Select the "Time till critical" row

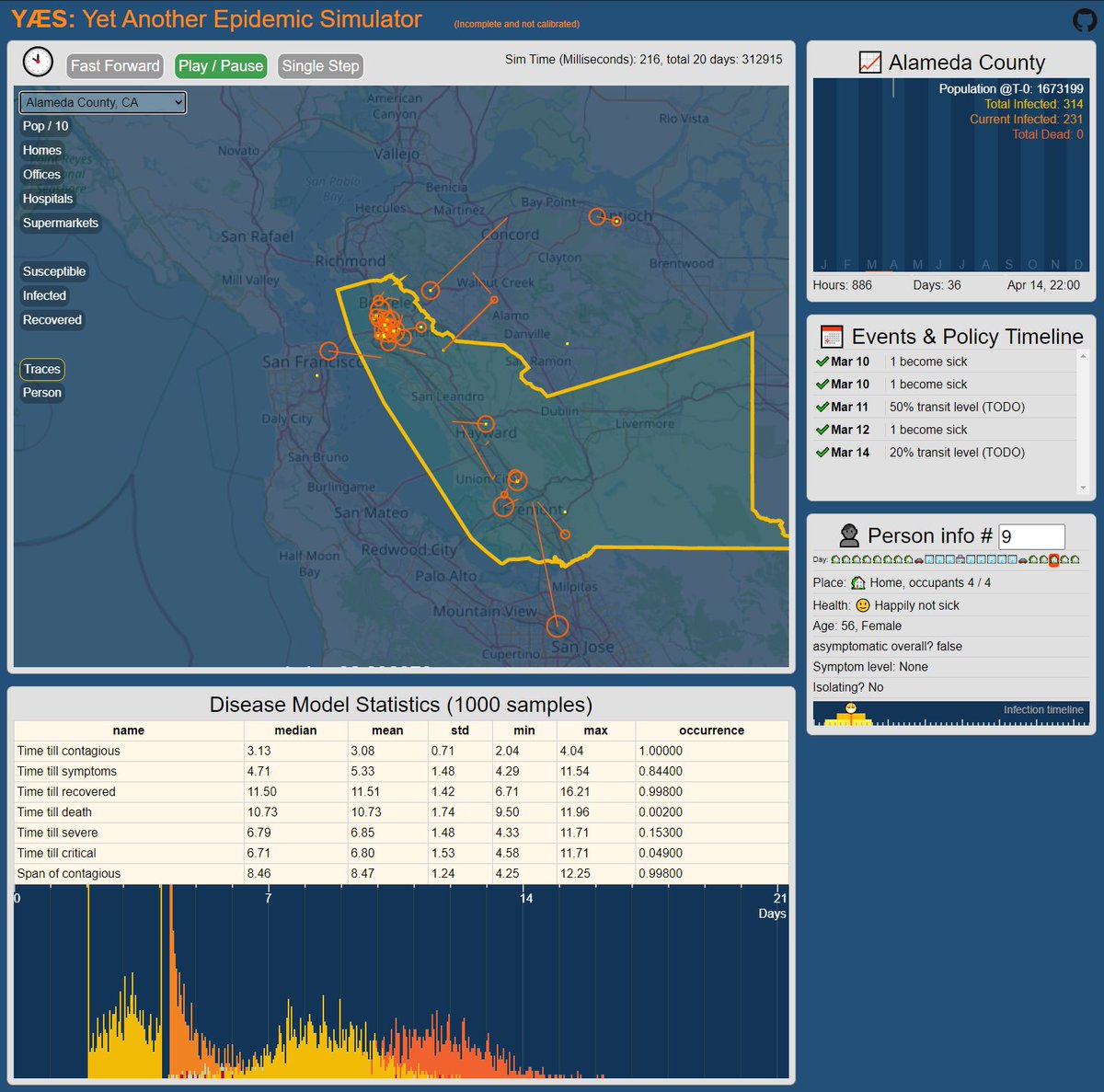pos(401,853)
